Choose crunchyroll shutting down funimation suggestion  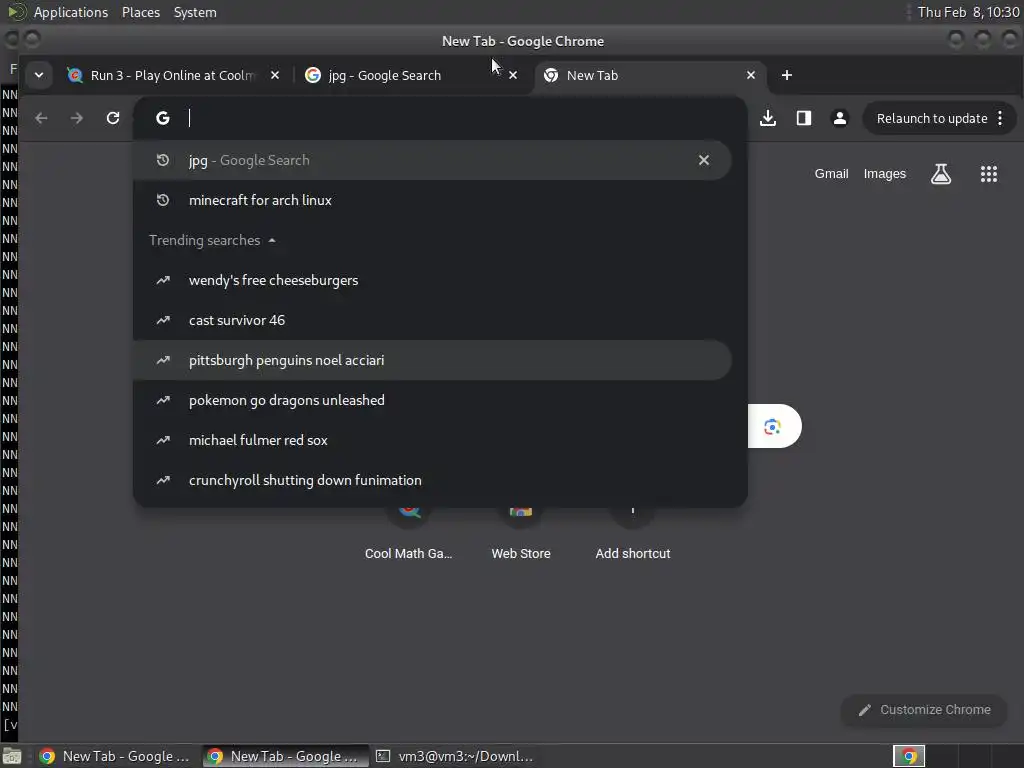pyautogui.click(x=432, y=480)
